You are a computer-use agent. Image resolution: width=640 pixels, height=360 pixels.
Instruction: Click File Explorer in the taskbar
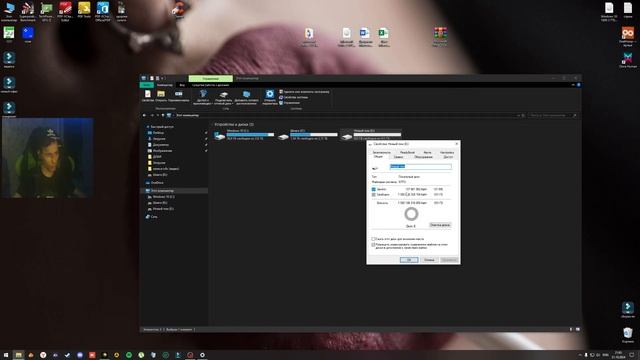(18, 355)
